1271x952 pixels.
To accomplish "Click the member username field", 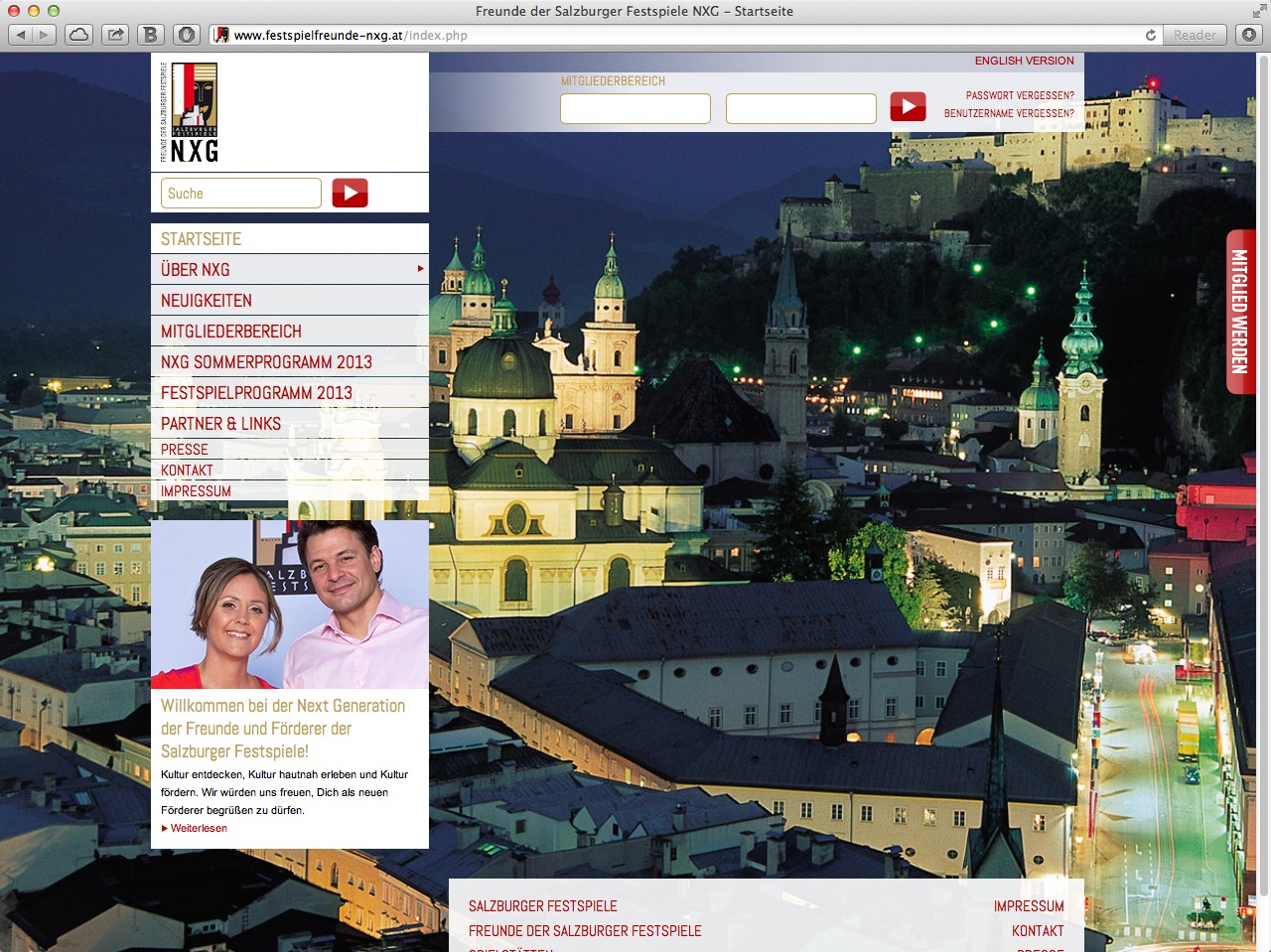I will 635,108.
